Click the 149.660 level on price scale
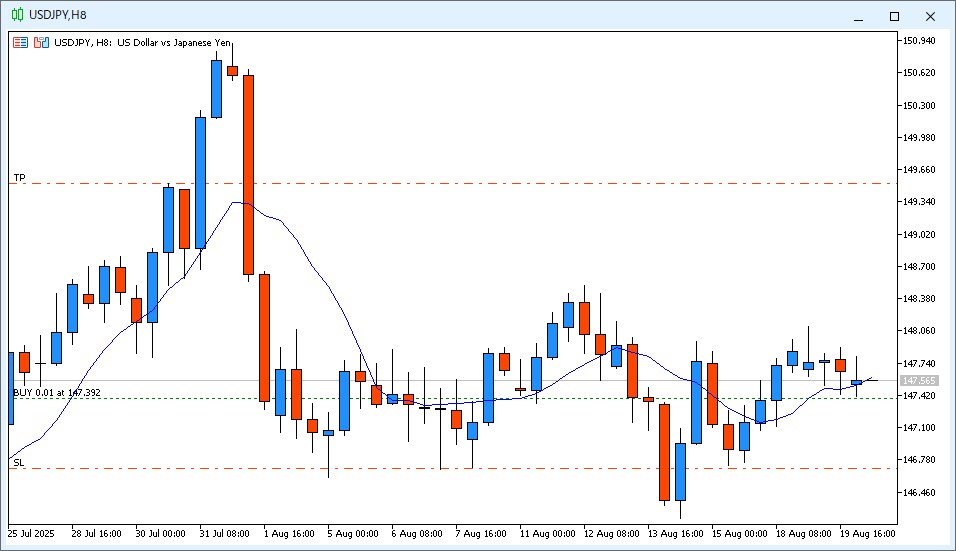956x551 pixels. click(x=919, y=170)
